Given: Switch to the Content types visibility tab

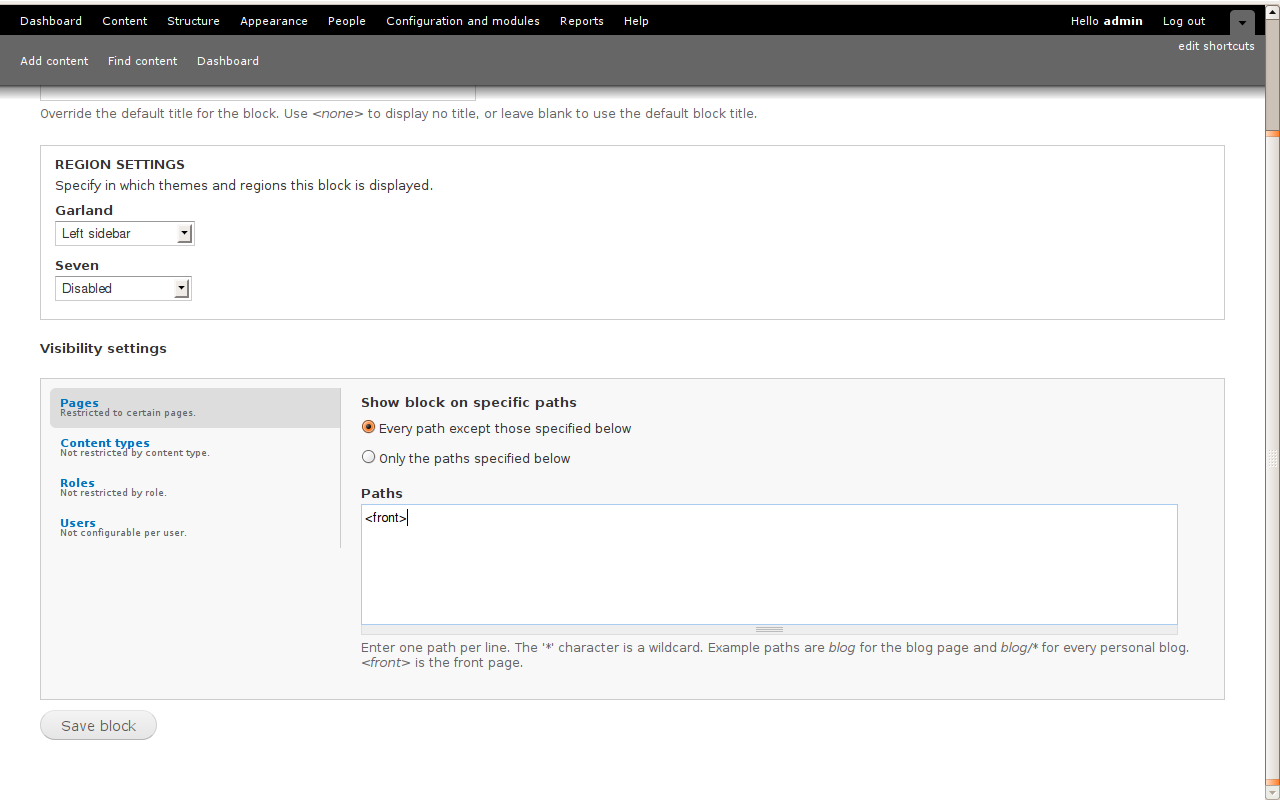Looking at the screenshot, I should [x=104, y=443].
